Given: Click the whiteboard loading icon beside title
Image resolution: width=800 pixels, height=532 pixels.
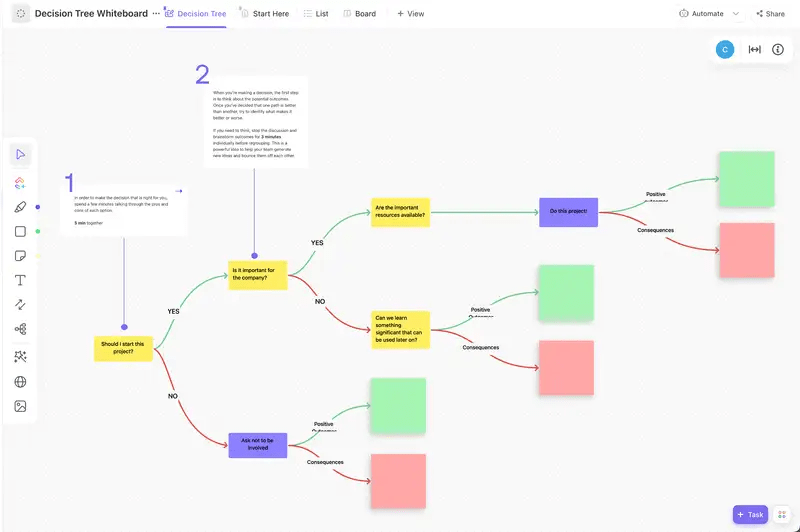Looking at the screenshot, I should [x=20, y=14].
